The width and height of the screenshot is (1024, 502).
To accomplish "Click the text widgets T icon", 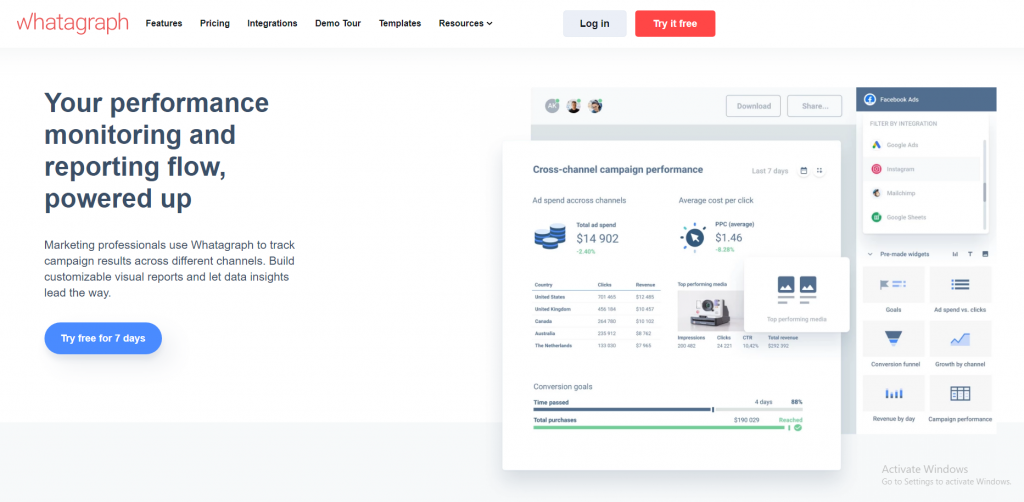I will click(x=970, y=254).
